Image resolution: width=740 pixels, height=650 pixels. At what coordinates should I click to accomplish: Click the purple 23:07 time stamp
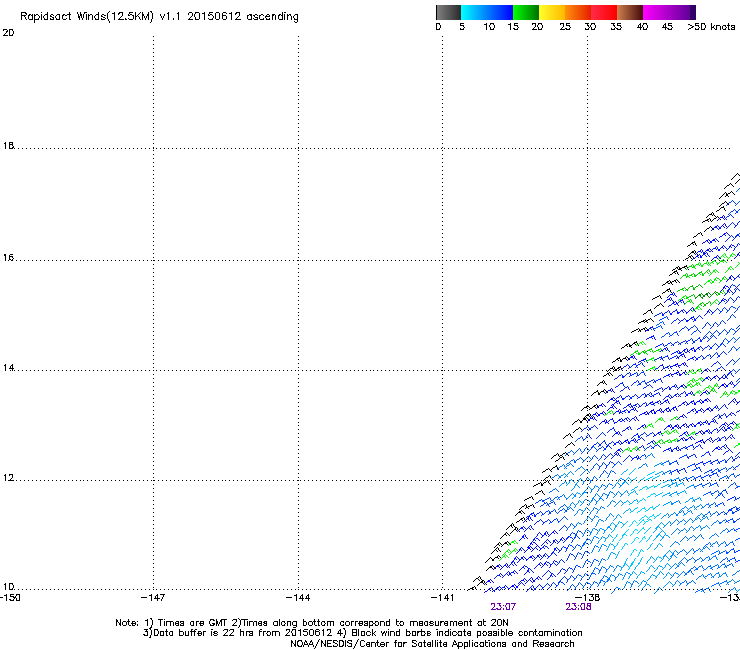(x=503, y=607)
